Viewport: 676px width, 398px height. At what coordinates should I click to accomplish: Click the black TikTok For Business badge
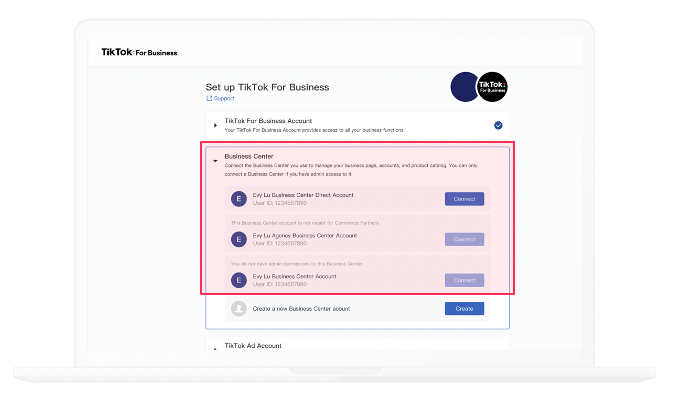point(492,87)
